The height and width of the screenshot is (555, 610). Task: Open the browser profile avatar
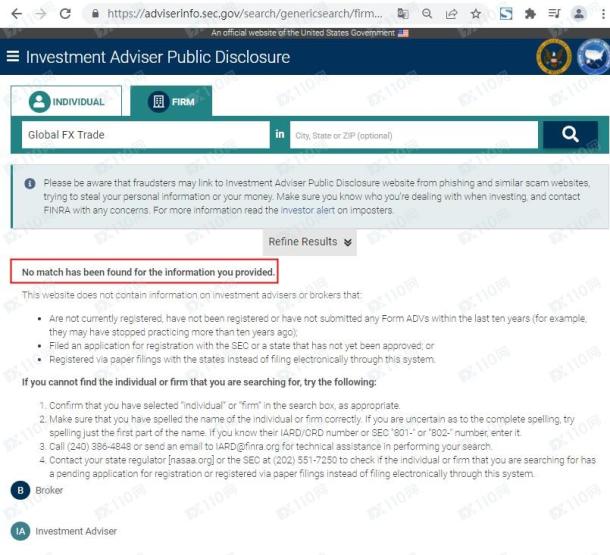(579, 14)
